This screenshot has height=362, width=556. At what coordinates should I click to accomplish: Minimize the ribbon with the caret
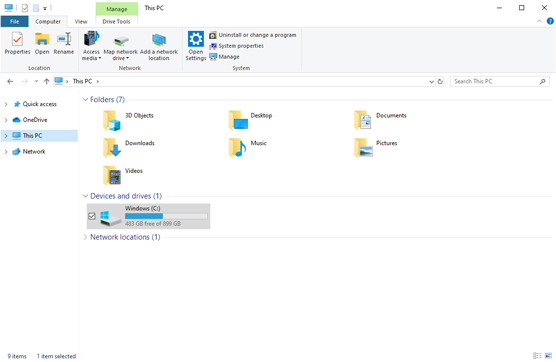tap(539, 22)
